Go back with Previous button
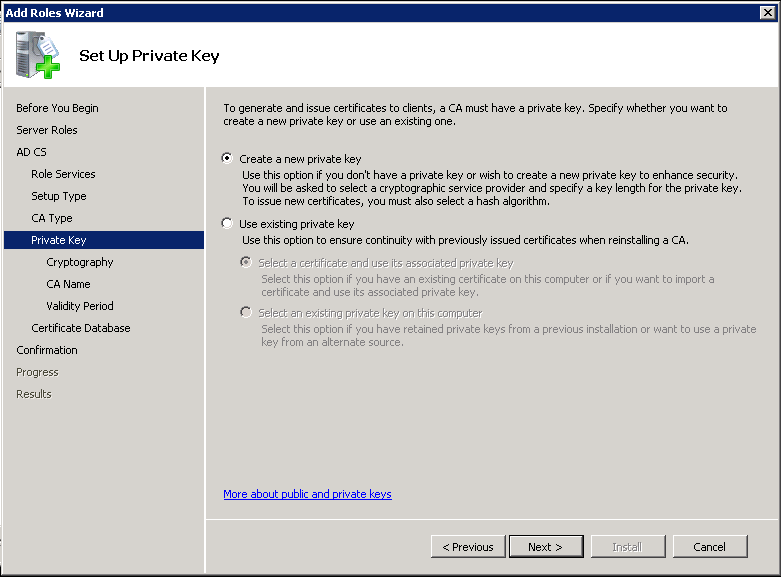781x577 pixels. point(467,547)
